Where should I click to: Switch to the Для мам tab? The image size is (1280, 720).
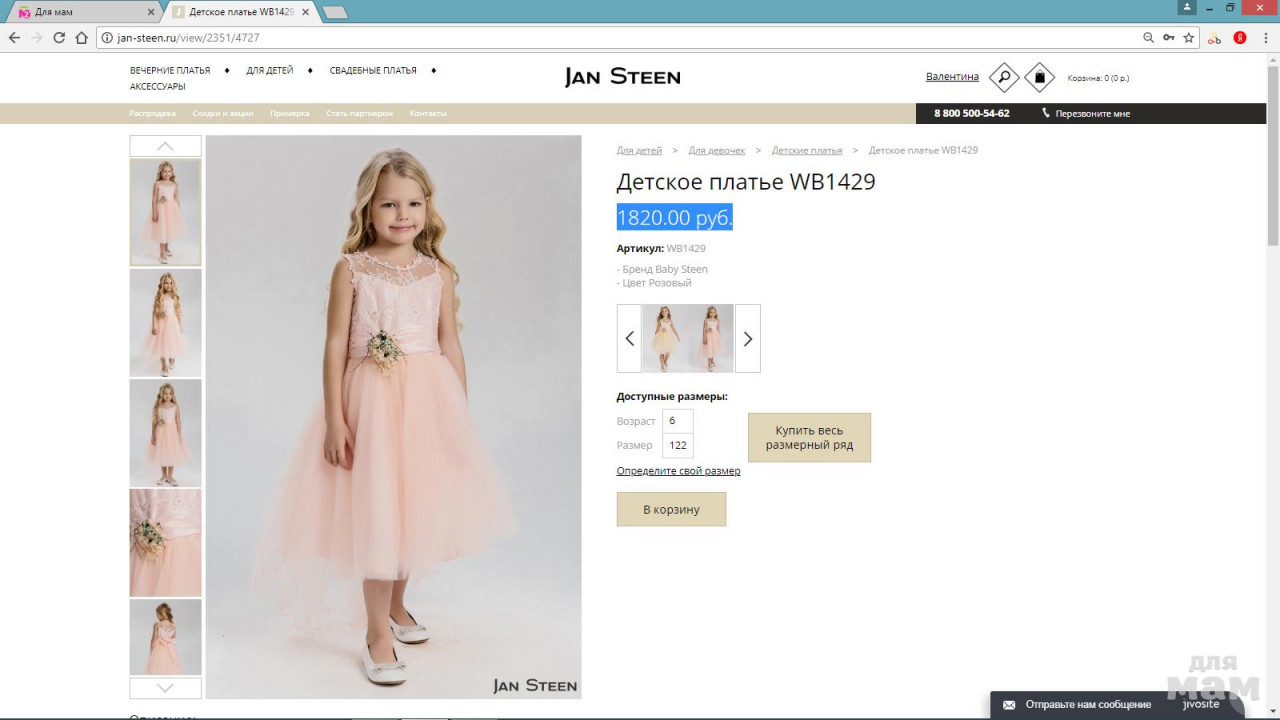coord(80,12)
